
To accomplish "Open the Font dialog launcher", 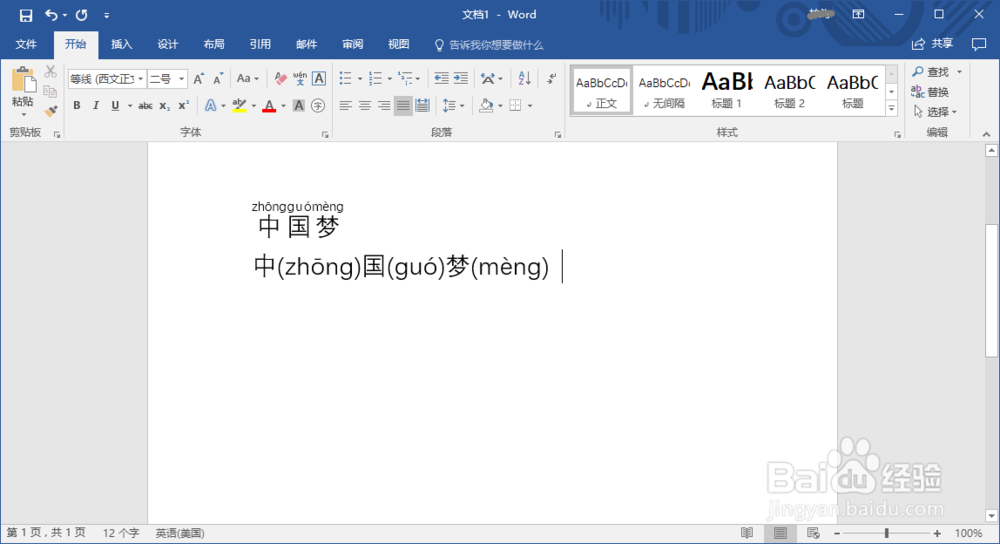I will coord(325,135).
